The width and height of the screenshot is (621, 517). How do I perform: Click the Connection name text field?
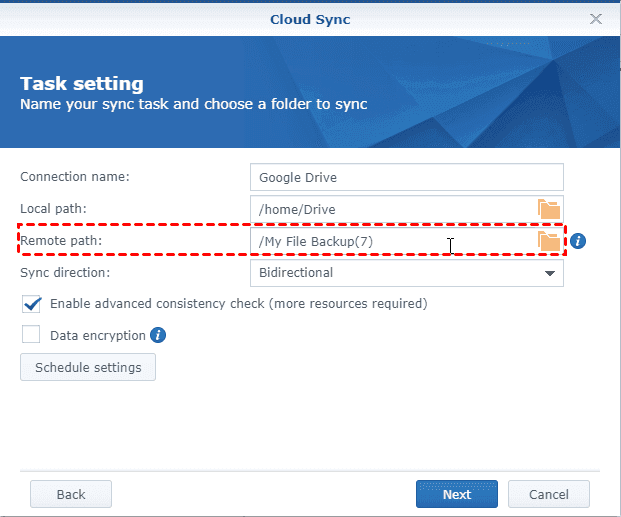pos(406,177)
